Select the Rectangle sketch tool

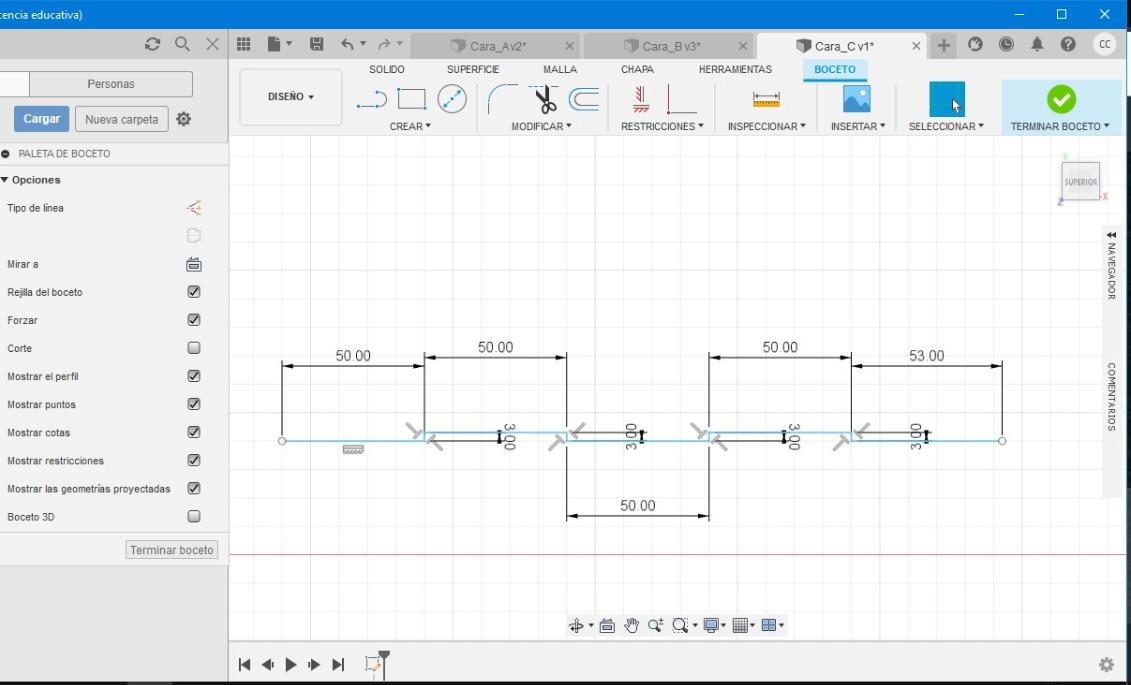coord(412,99)
